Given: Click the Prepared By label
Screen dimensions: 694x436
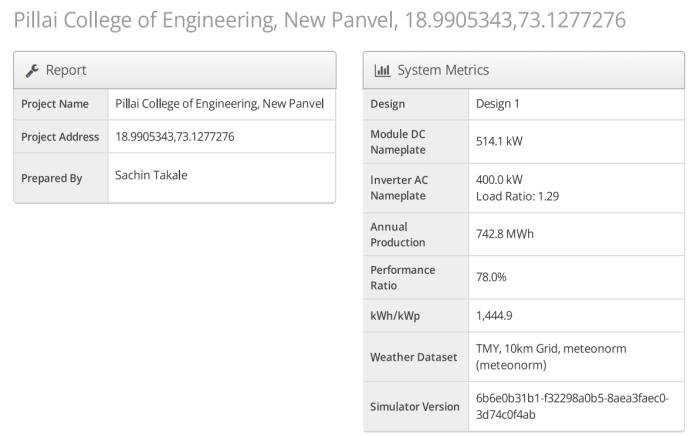Looking at the screenshot, I should click(51, 178).
